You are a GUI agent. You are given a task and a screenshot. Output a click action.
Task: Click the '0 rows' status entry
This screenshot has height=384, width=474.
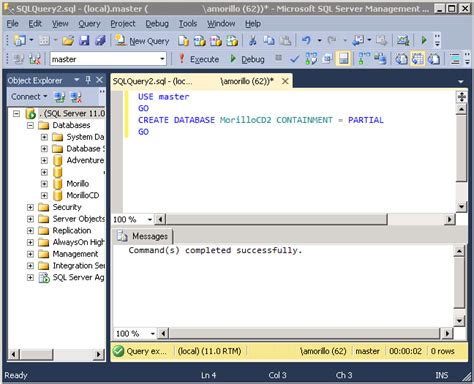click(x=442, y=351)
